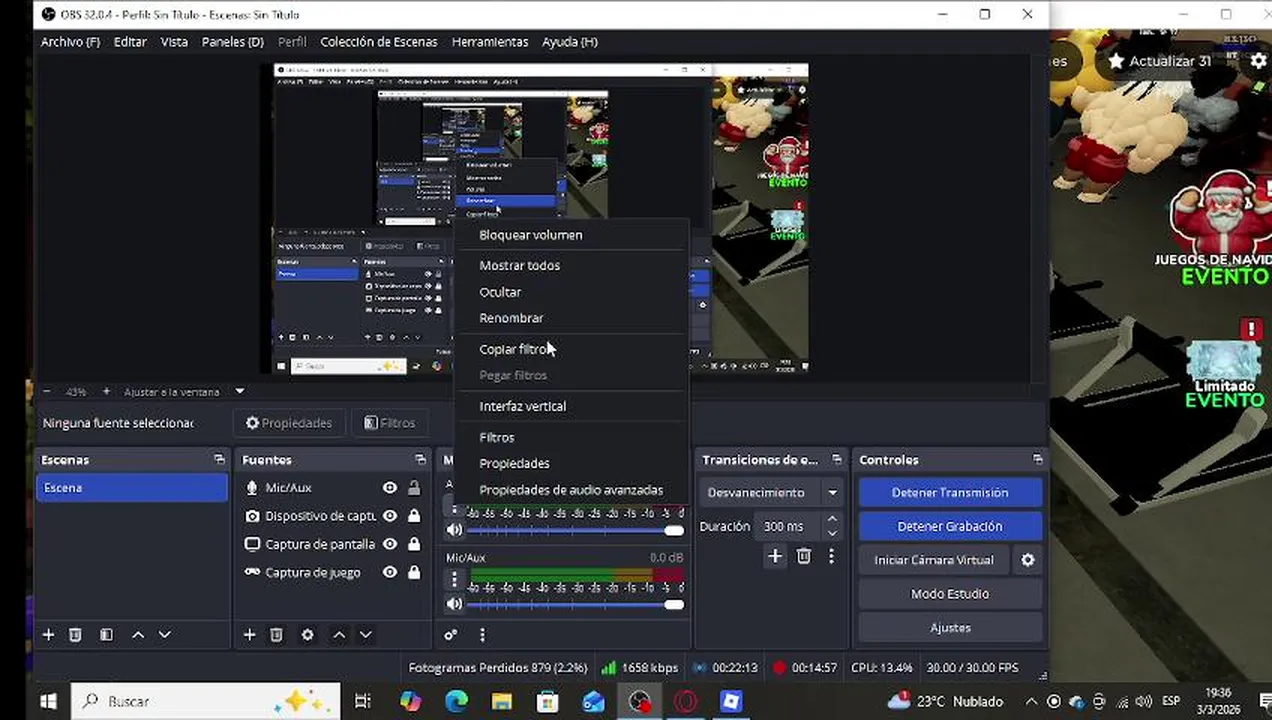Open Ajustes in Controles panel
The height and width of the screenshot is (720, 1272).
coord(950,628)
